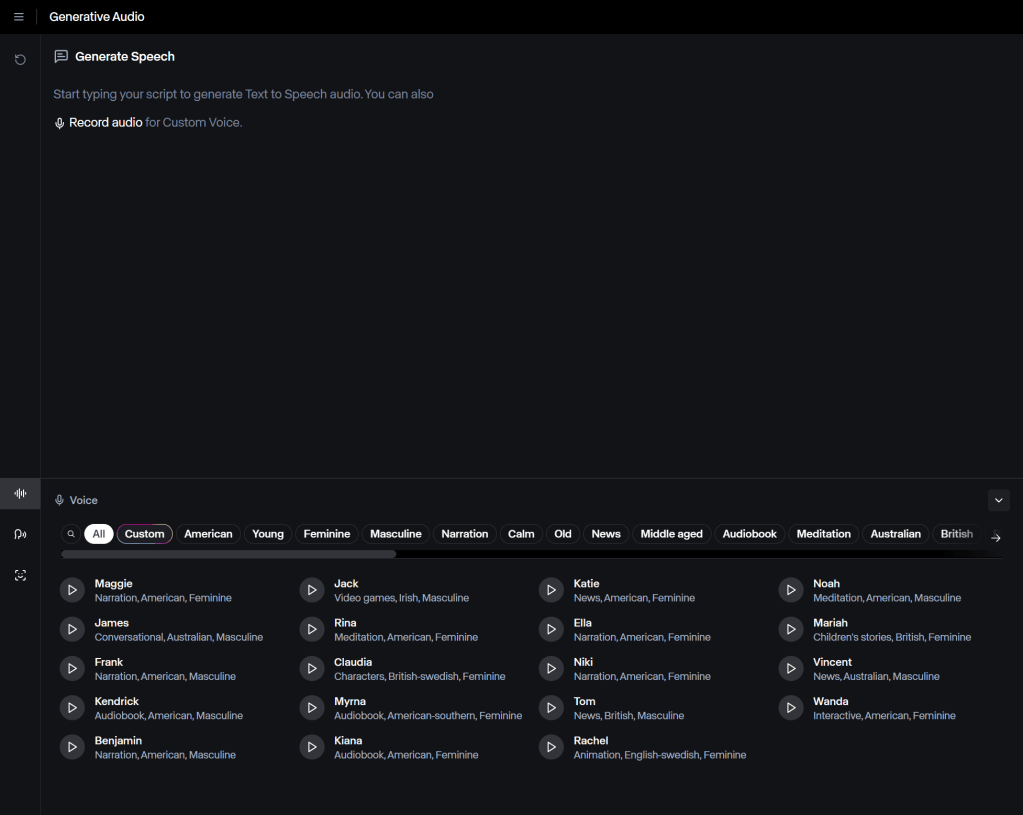Click the voice search magnifier icon
The height and width of the screenshot is (815, 1023).
click(x=71, y=534)
